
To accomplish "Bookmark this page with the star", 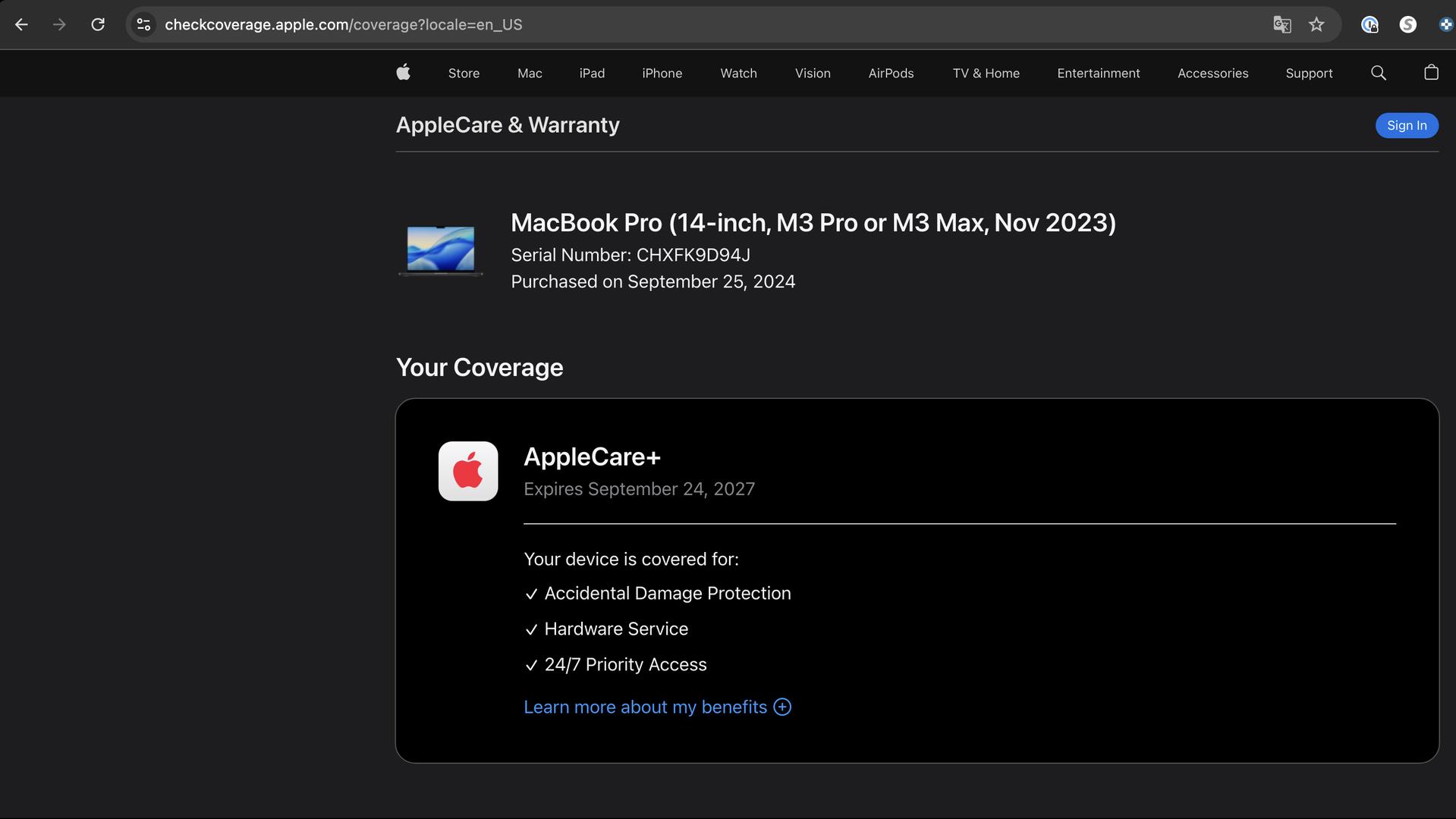I will pos(1316,24).
